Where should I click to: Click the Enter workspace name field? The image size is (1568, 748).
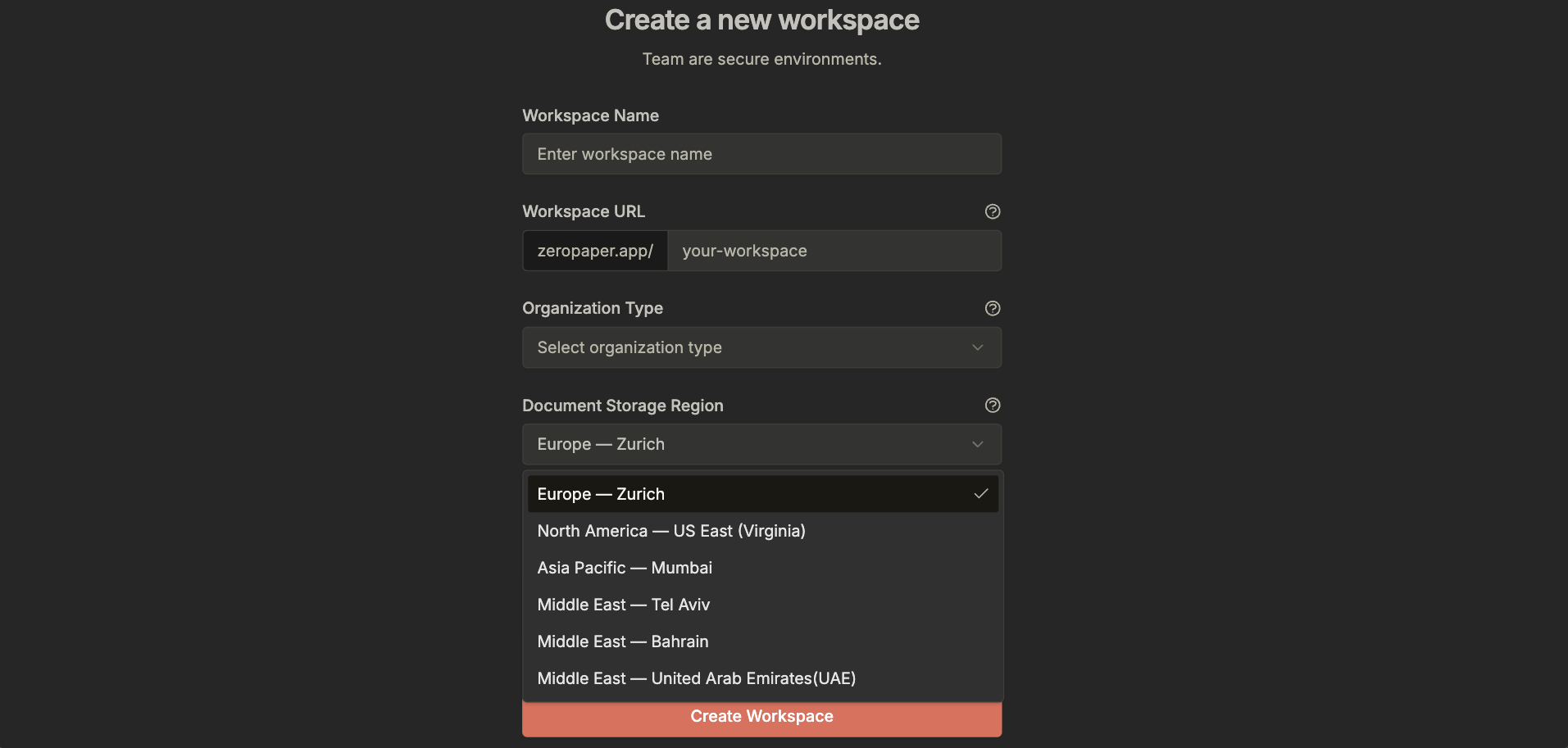click(761, 153)
